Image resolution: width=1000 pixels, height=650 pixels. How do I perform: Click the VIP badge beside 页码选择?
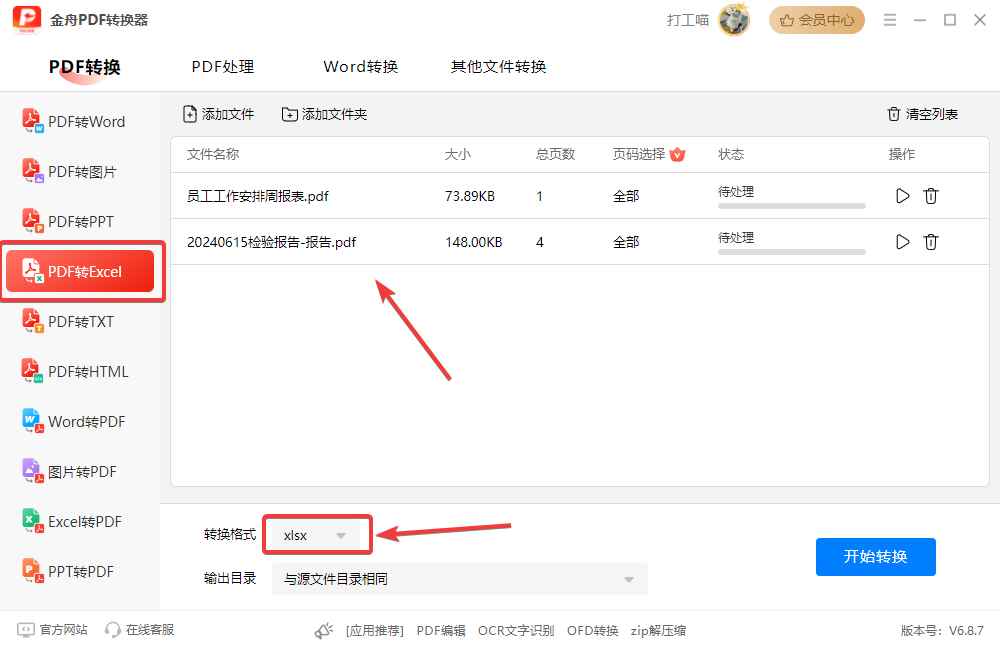[x=677, y=154]
